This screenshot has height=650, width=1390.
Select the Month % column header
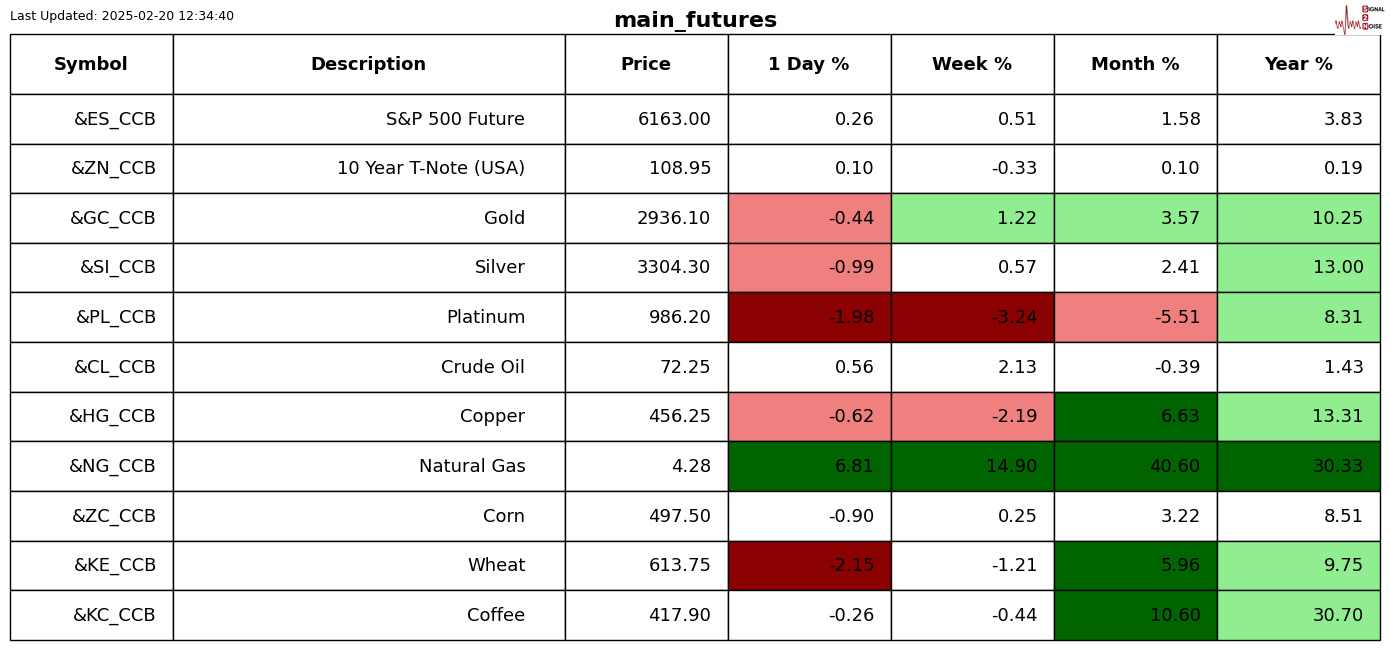tap(1135, 65)
